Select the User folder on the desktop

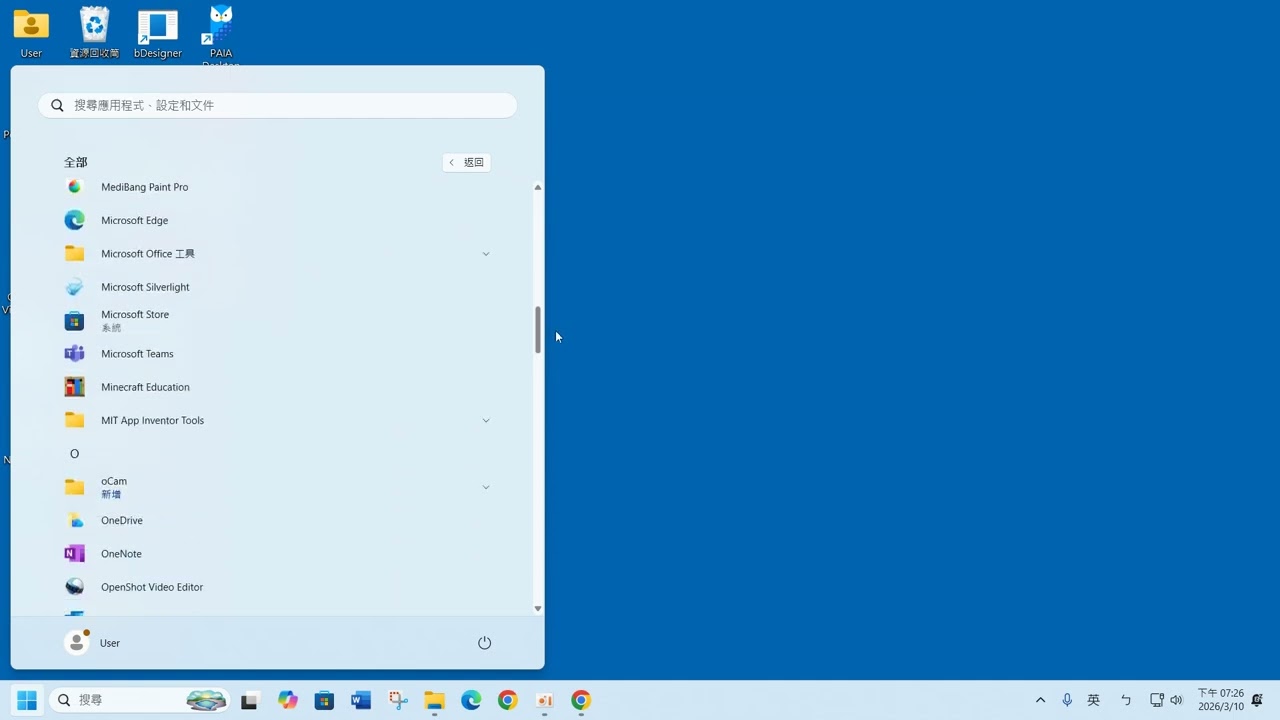[31, 33]
